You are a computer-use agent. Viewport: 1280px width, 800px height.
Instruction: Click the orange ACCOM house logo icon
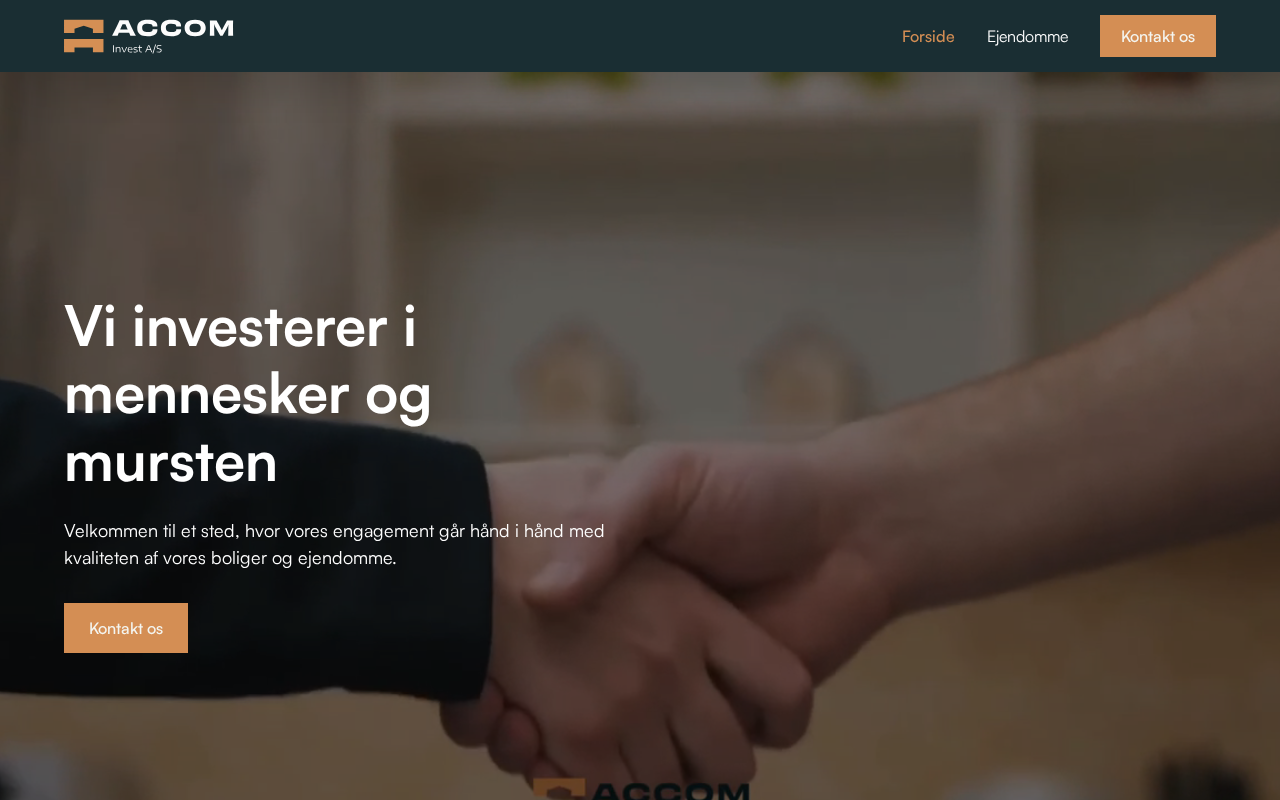pos(84,36)
